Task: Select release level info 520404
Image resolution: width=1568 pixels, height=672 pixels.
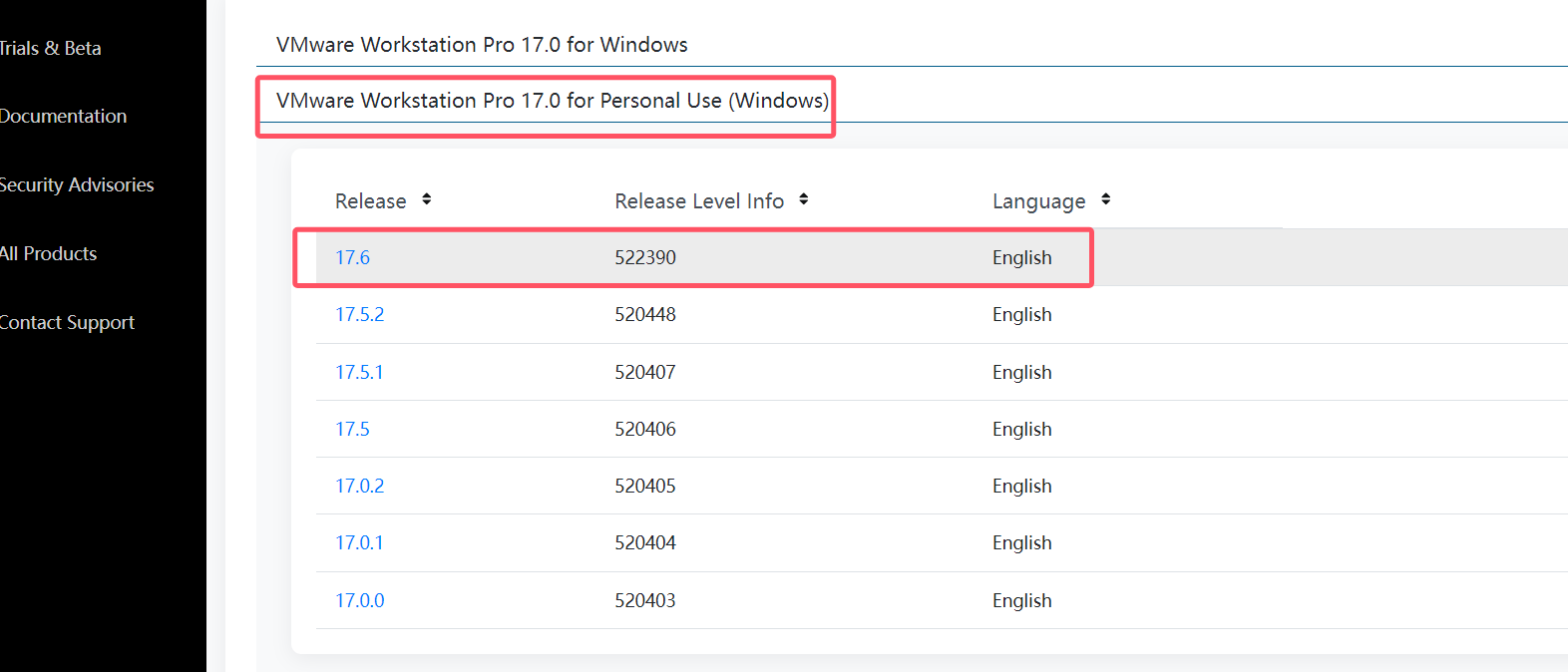Action: pos(645,542)
